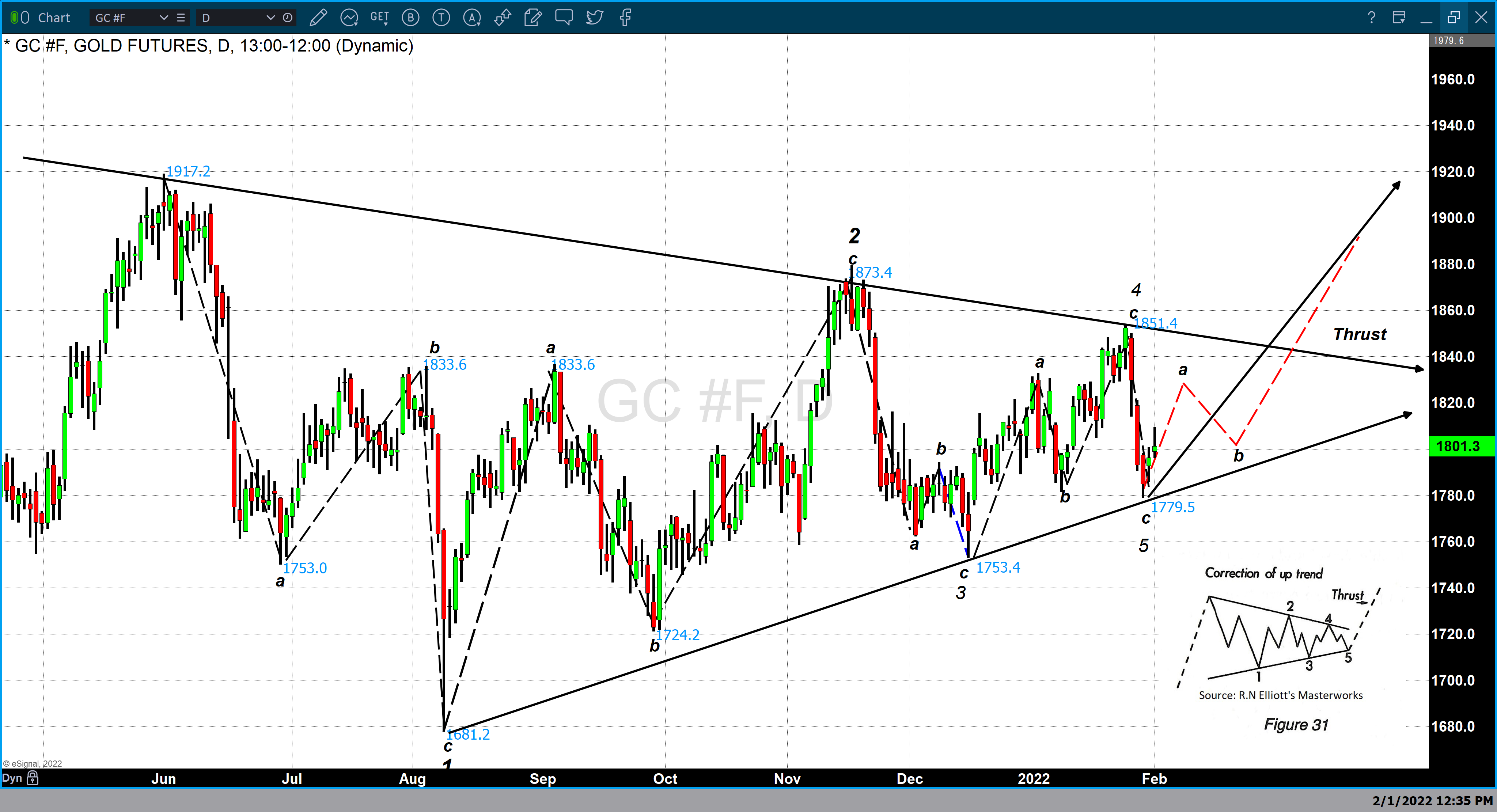Open the D interval dropdown

(x=271, y=18)
